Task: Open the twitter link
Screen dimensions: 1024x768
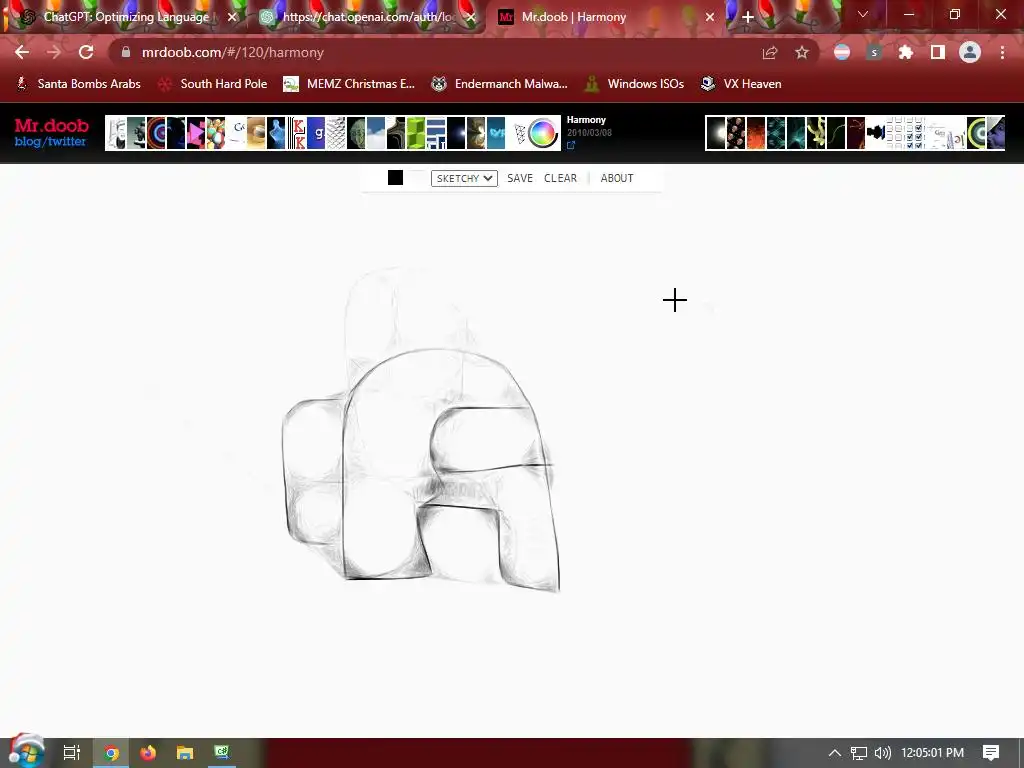Action: coord(67,142)
